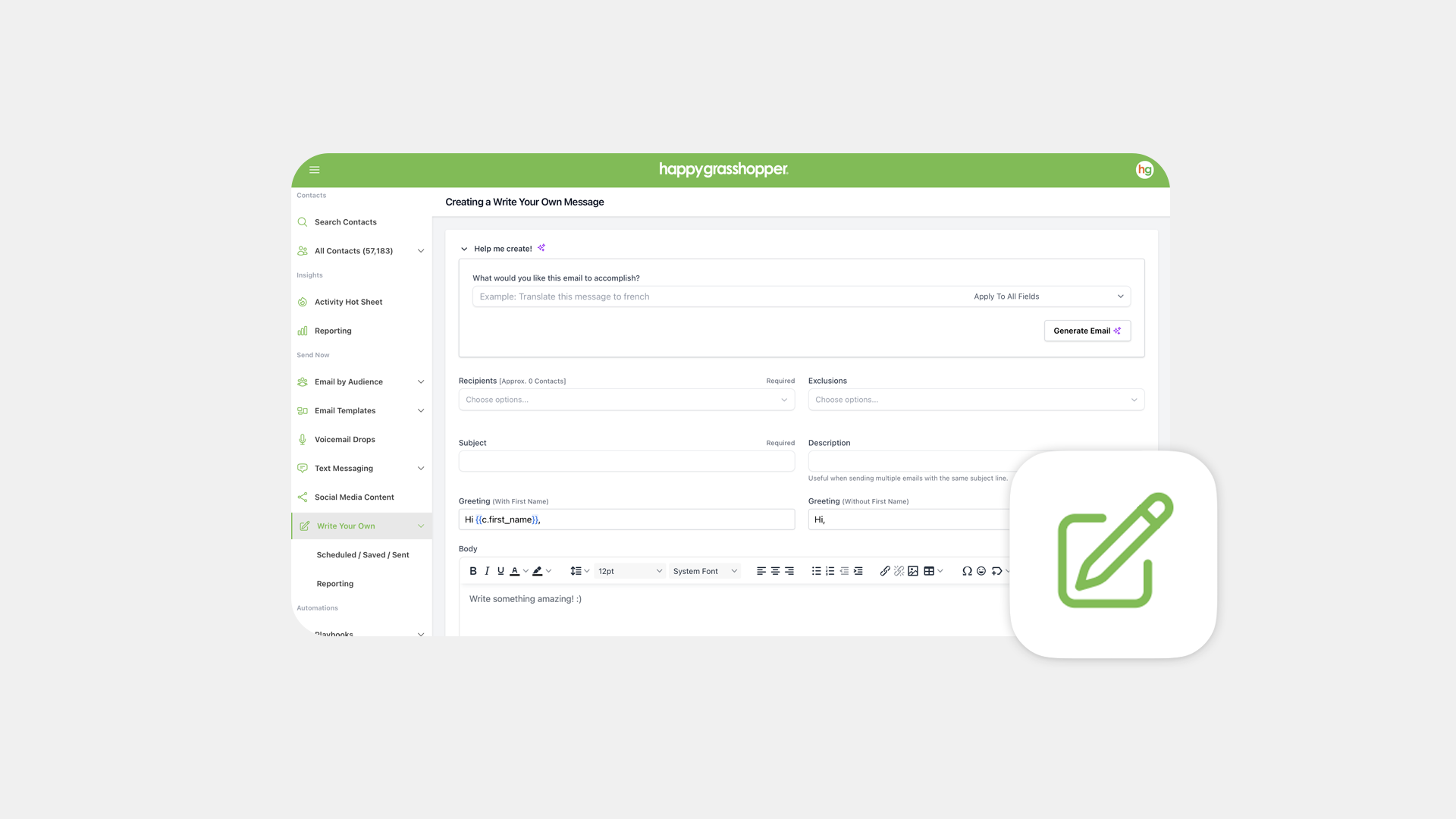The width and height of the screenshot is (1456, 819).
Task: Open the emoji picker
Action: click(981, 571)
